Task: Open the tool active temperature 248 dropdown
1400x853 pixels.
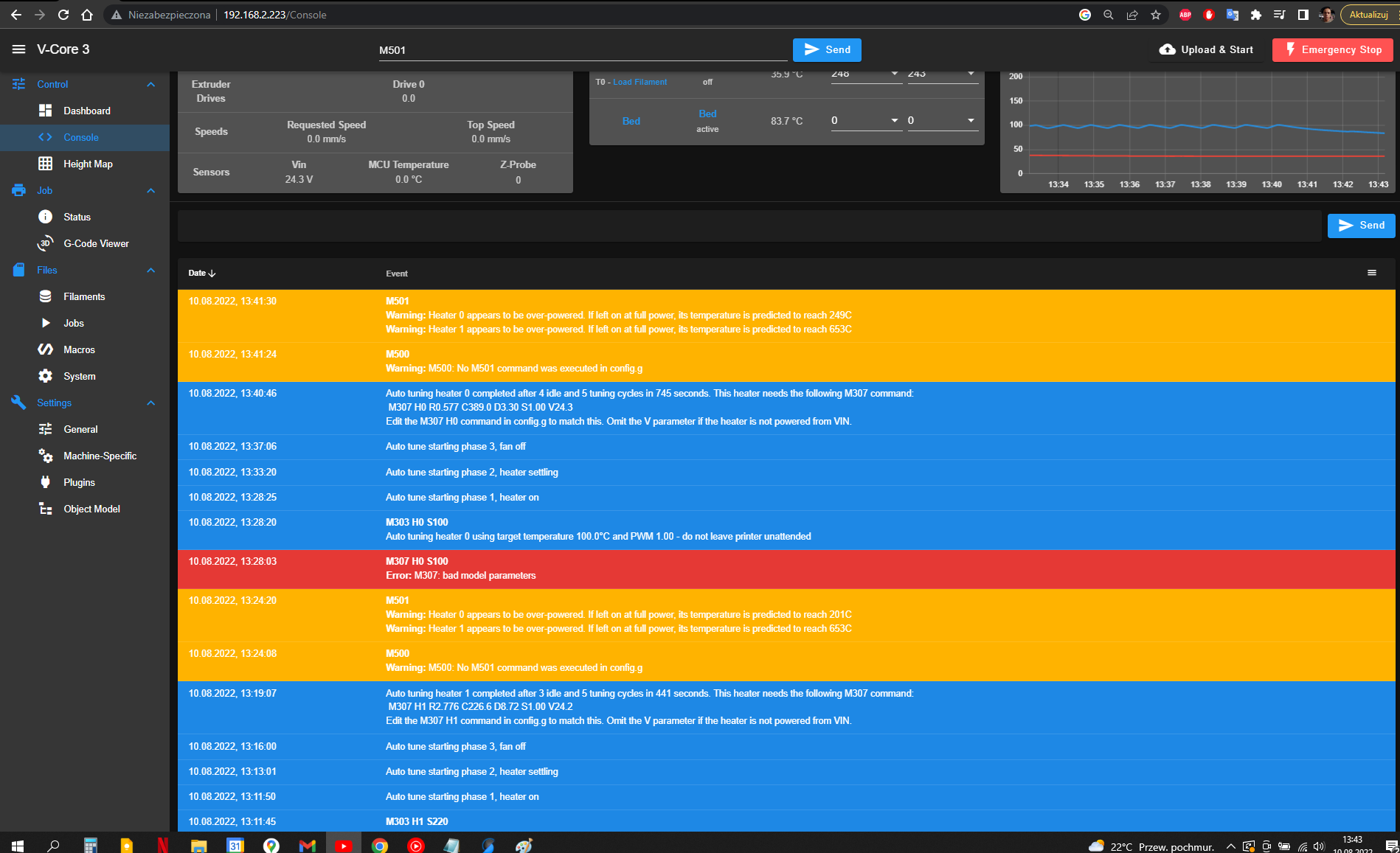Action: pyautogui.click(x=895, y=74)
